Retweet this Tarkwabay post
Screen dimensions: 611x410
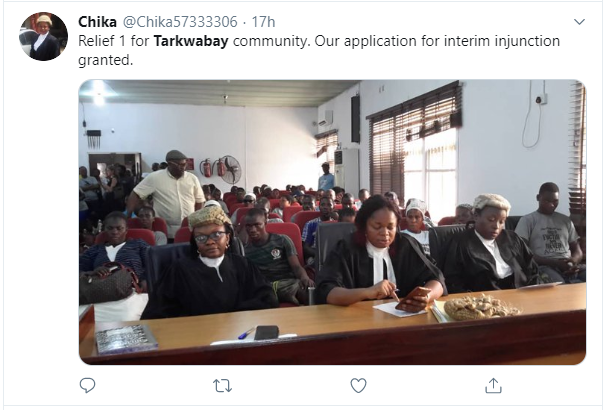223,386
